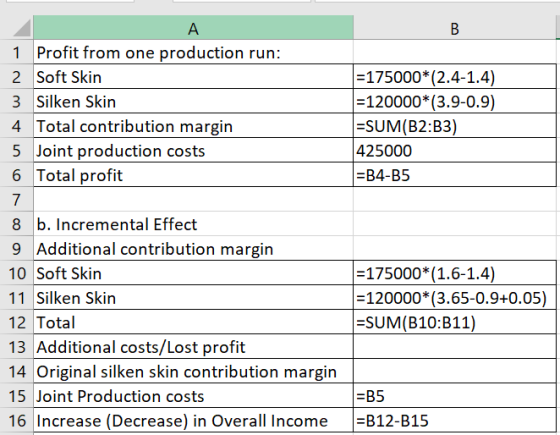Click 'Original silken skin contribution margin' cell
The image size is (560, 435).
click(193, 371)
